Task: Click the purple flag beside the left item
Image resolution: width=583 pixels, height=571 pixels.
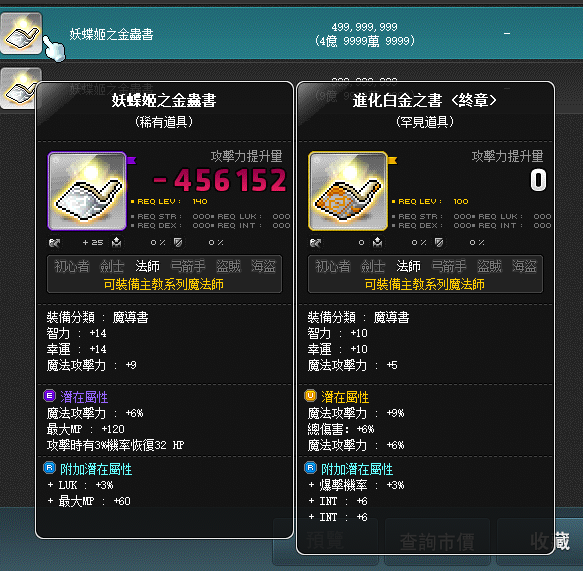Action: coord(132,160)
